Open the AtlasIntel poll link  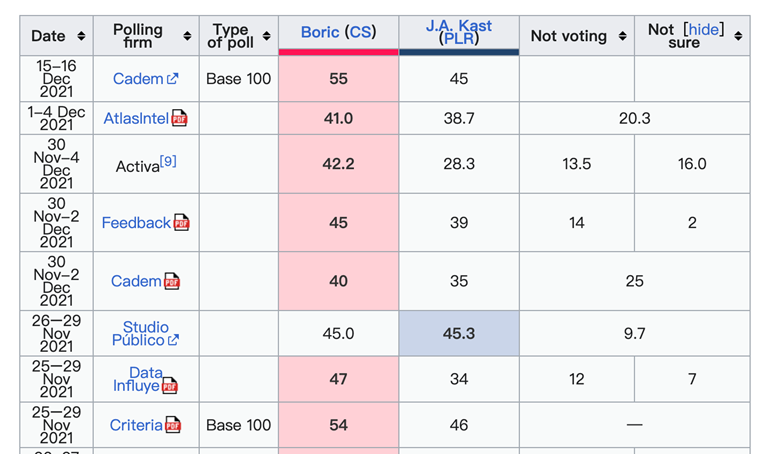click(x=136, y=119)
